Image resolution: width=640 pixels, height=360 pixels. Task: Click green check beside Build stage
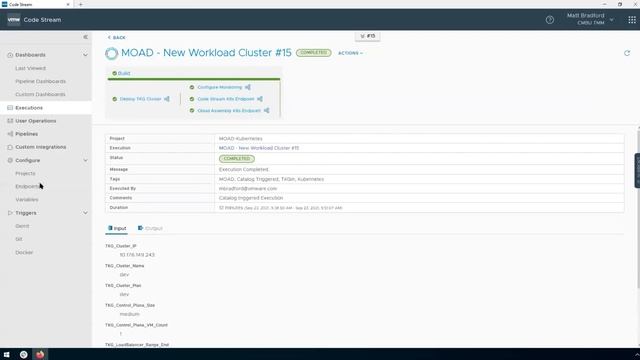pyautogui.click(x=114, y=73)
